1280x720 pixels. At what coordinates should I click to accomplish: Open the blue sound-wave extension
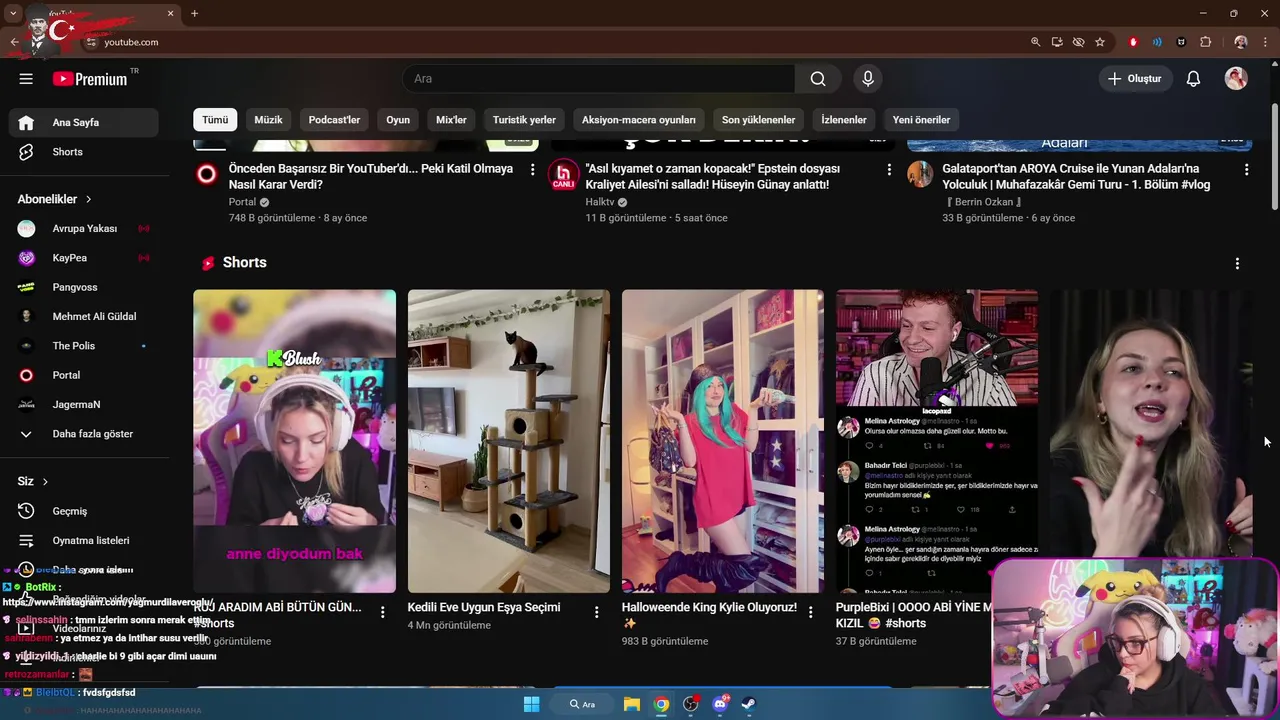[1157, 42]
